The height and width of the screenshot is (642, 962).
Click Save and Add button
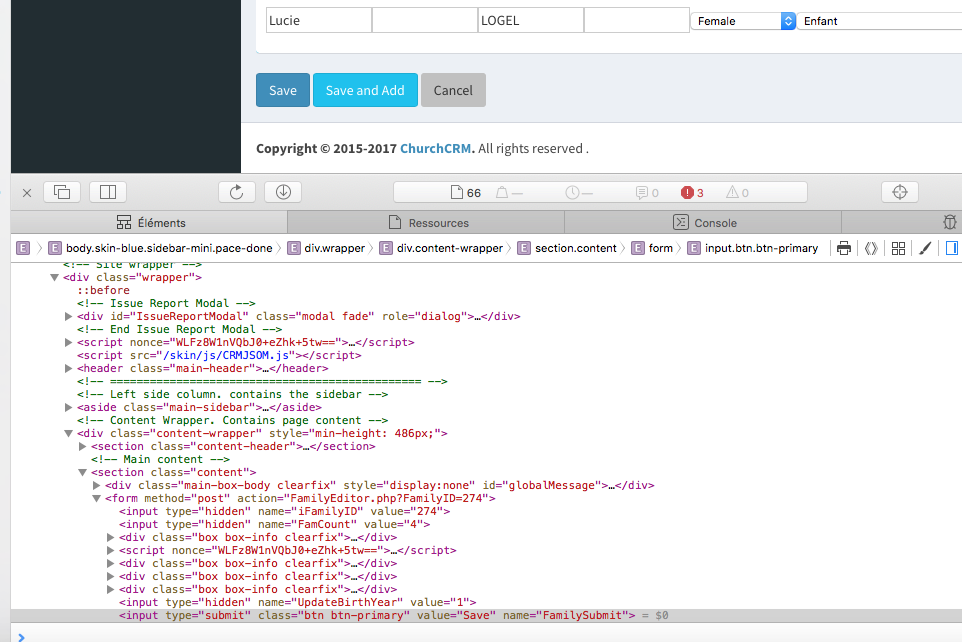point(365,90)
